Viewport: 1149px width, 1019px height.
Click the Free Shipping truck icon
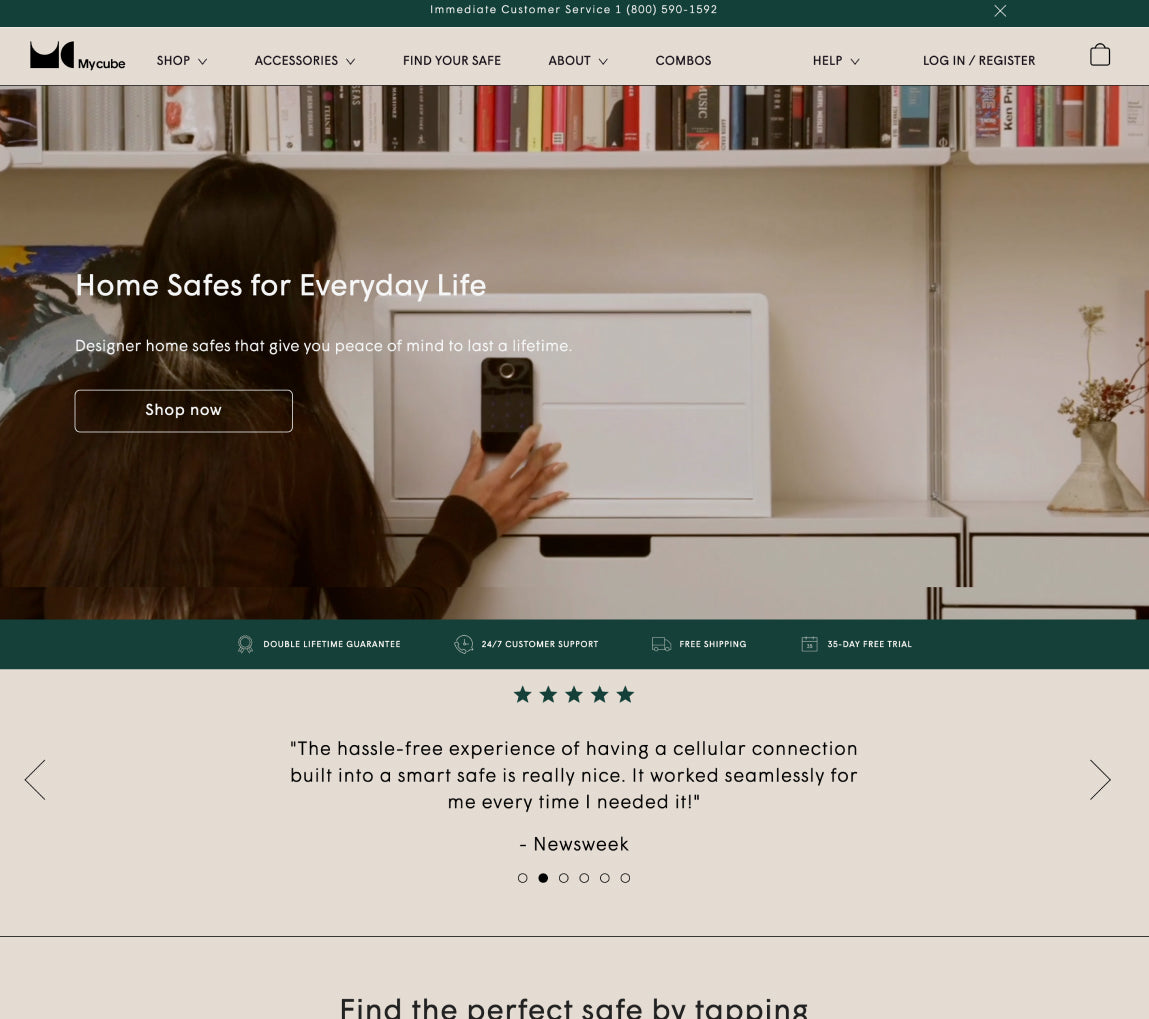661,644
